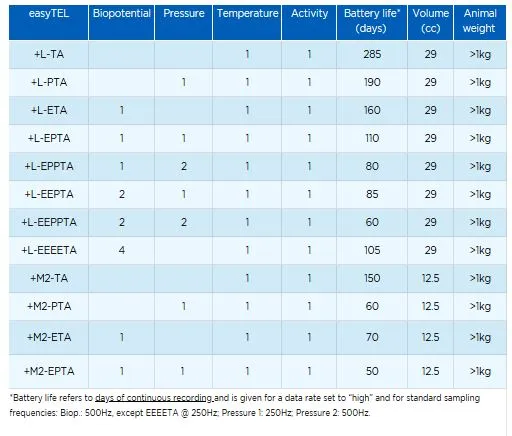Select the +L-PTA row label
Image resolution: width=512 pixels, height=436 pixels.
pos(49,82)
